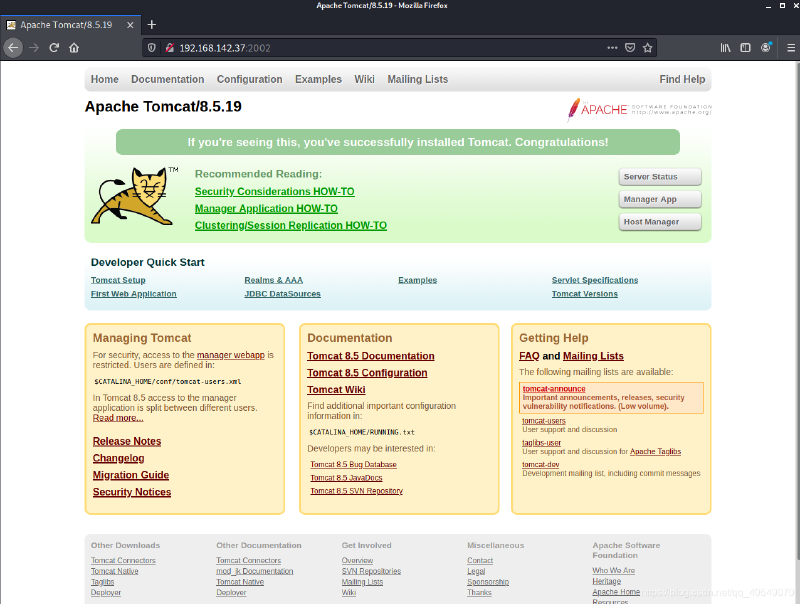Click the Tomcat cat logo image

click(x=134, y=196)
